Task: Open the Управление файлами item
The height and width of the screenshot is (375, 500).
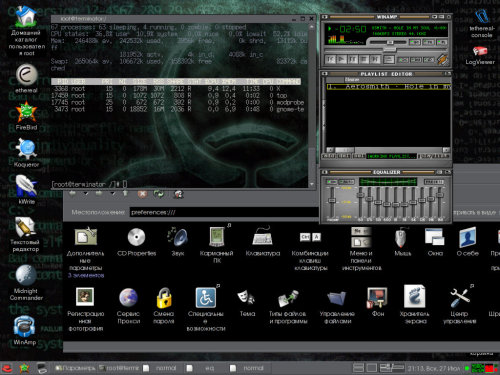Action: point(337,307)
